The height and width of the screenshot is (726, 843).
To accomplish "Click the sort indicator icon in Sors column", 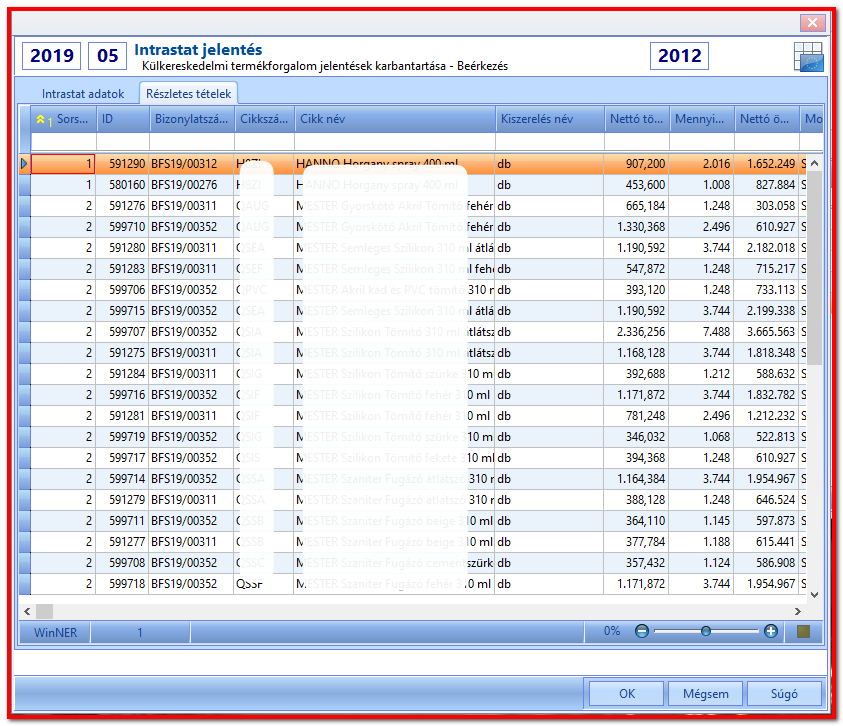I will click(x=41, y=119).
